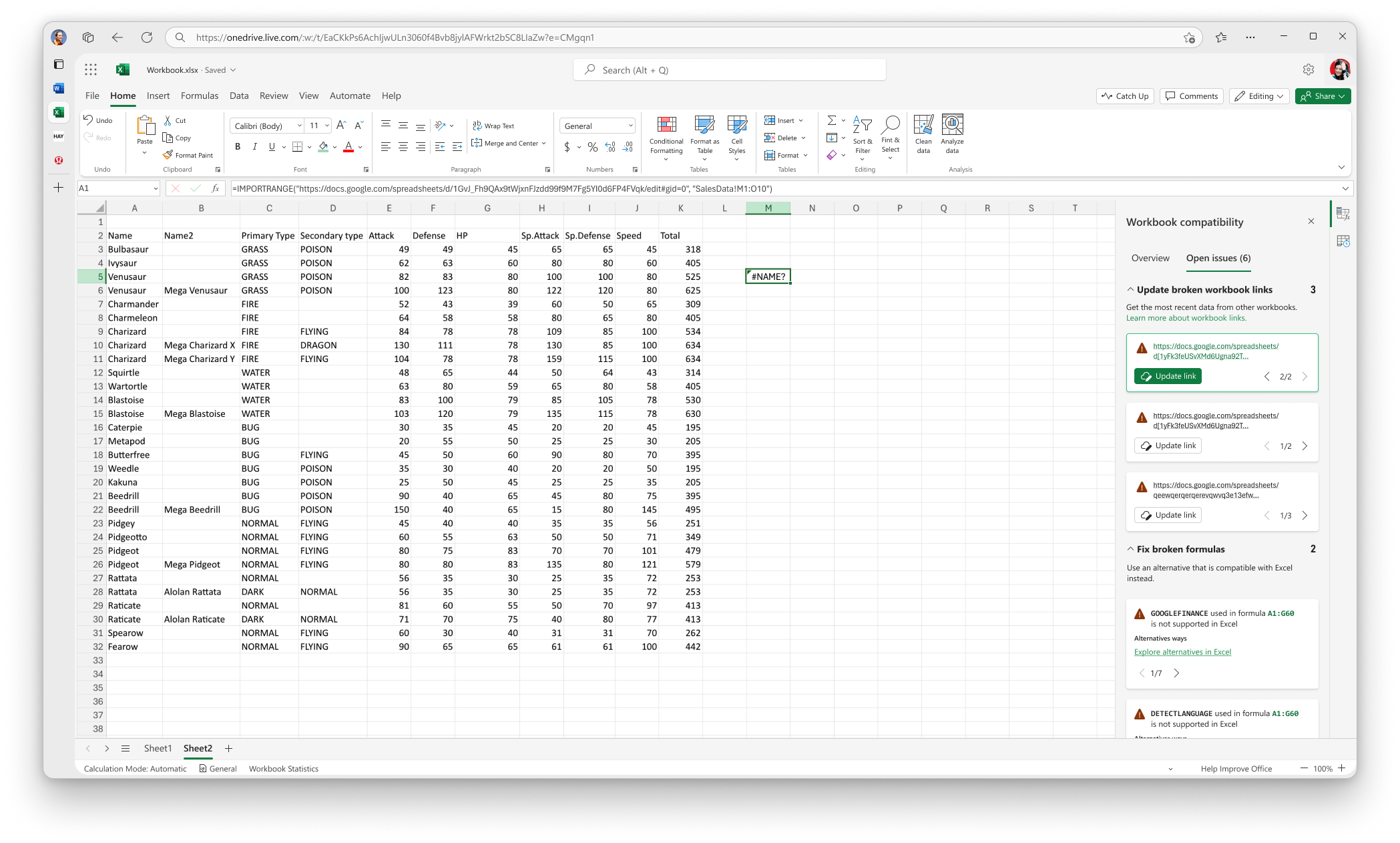Switch to the Overview tab

[1150, 259]
